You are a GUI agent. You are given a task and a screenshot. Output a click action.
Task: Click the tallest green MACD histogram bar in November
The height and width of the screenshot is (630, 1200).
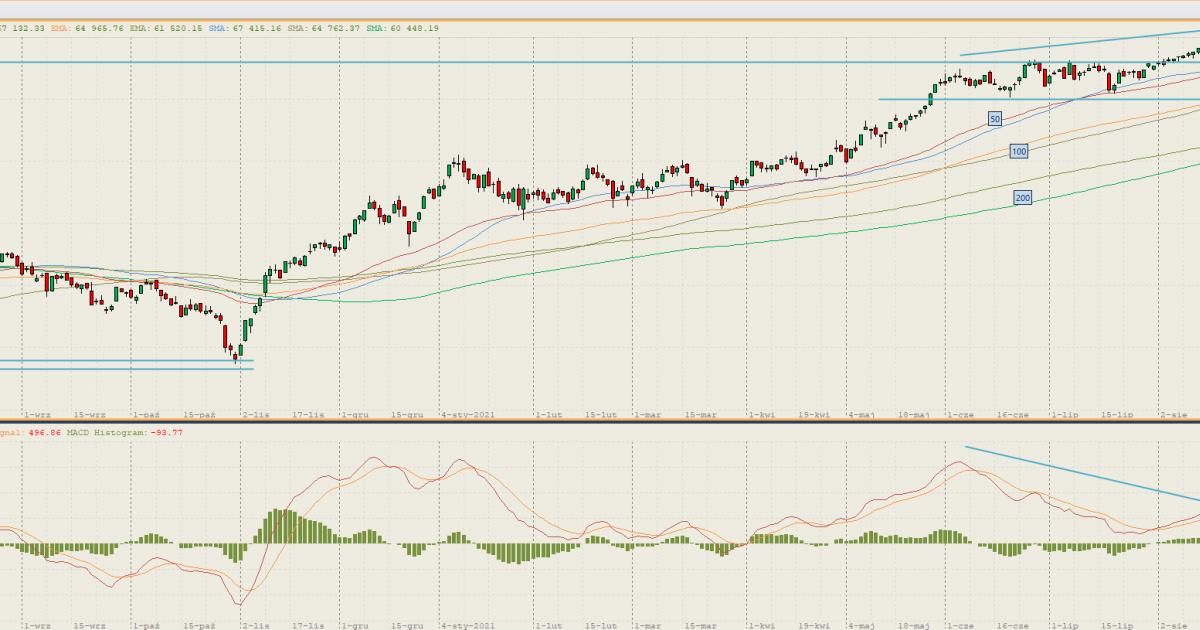click(x=282, y=527)
